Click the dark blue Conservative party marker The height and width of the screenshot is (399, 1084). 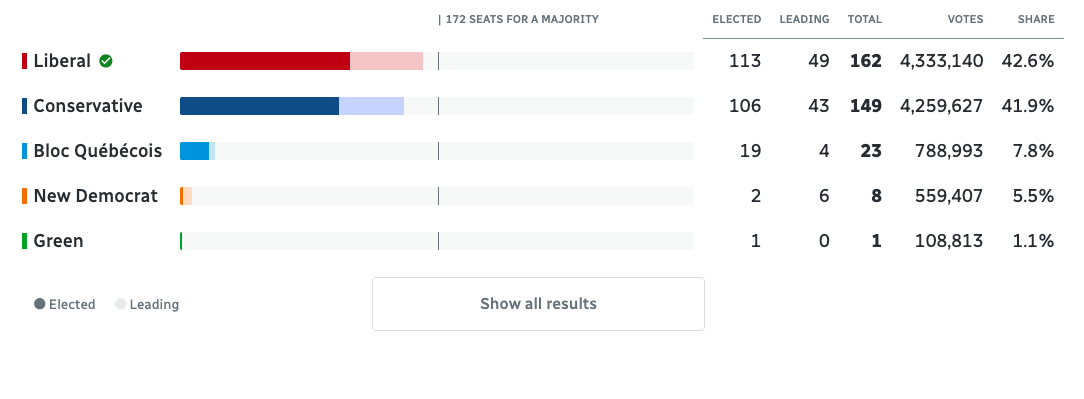tap(25, 106)
